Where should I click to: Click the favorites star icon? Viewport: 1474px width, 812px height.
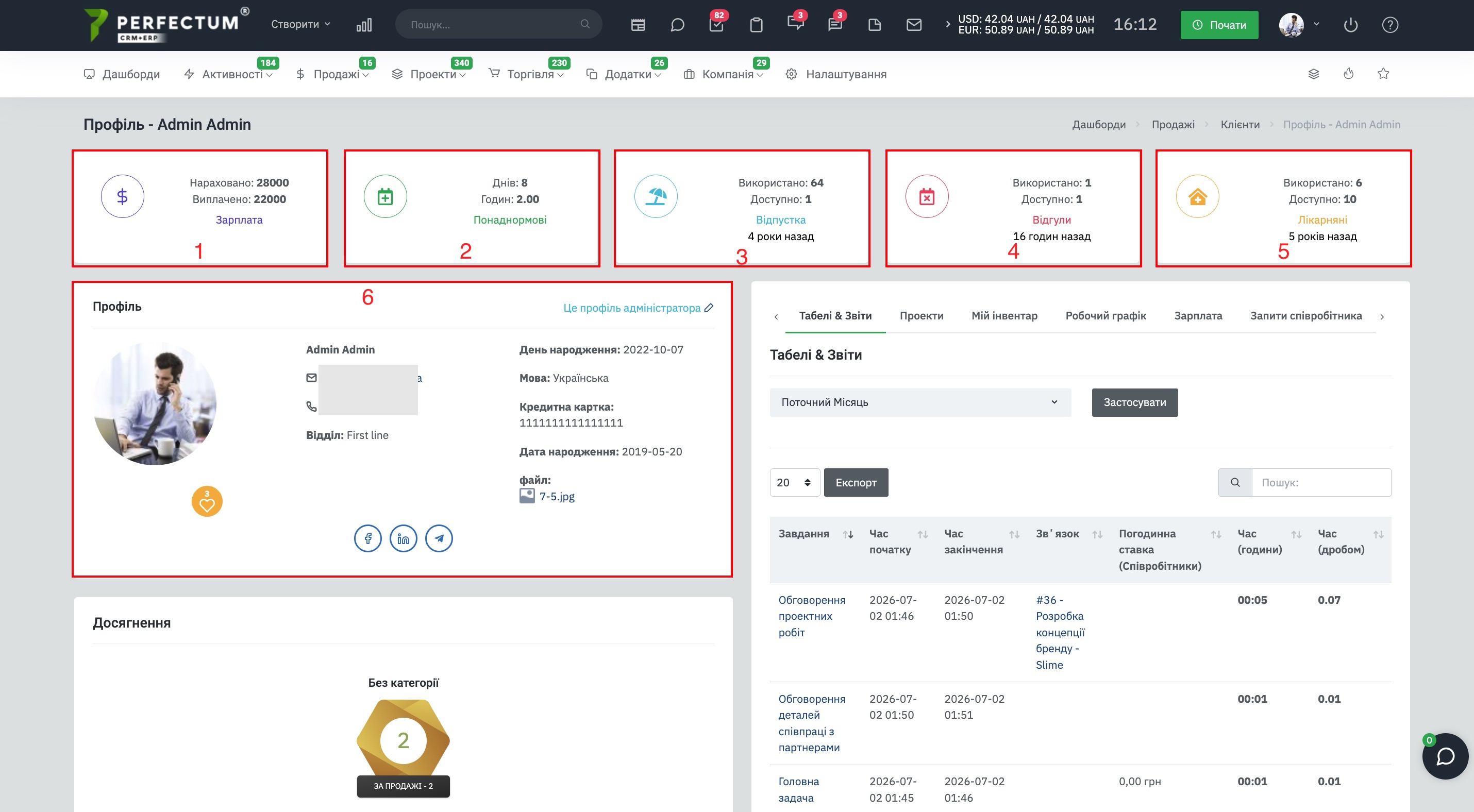pos(1383,74)
